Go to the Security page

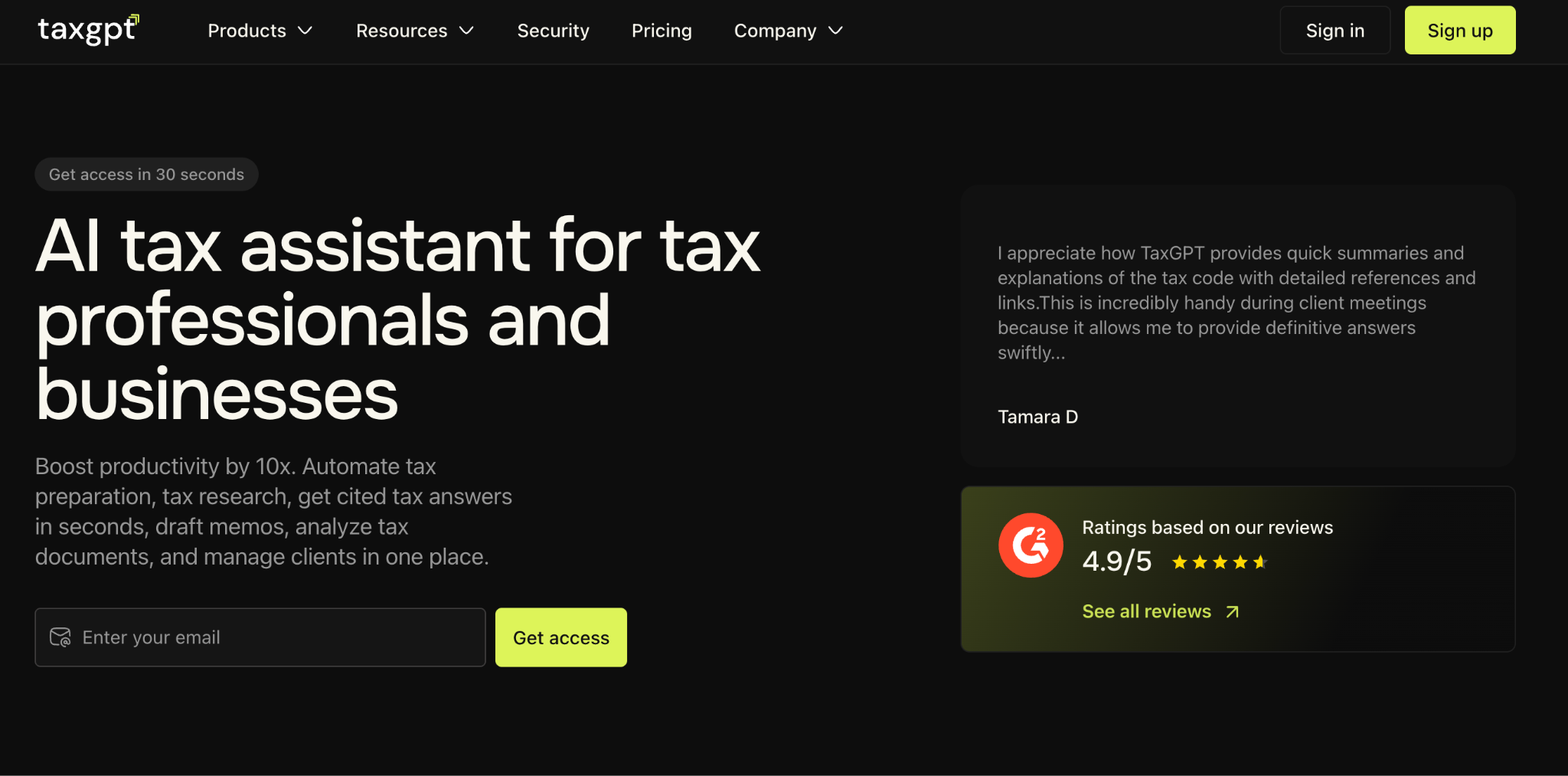point(553,31)
